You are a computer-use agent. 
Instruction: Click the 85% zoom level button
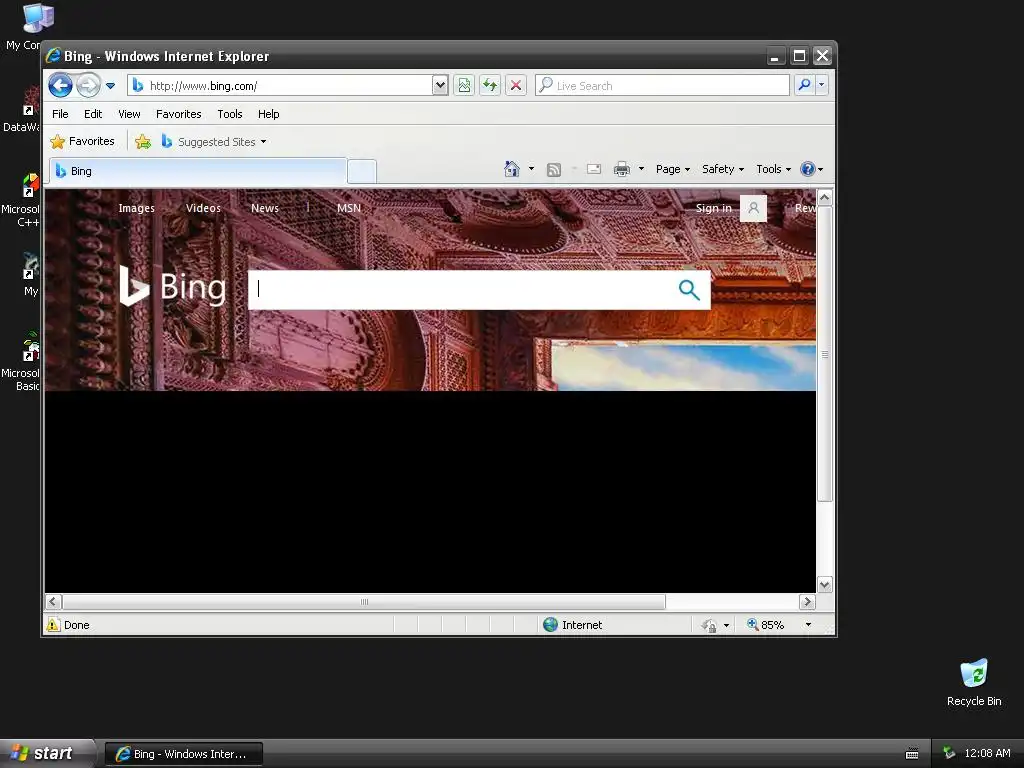[x=765, y=625]
